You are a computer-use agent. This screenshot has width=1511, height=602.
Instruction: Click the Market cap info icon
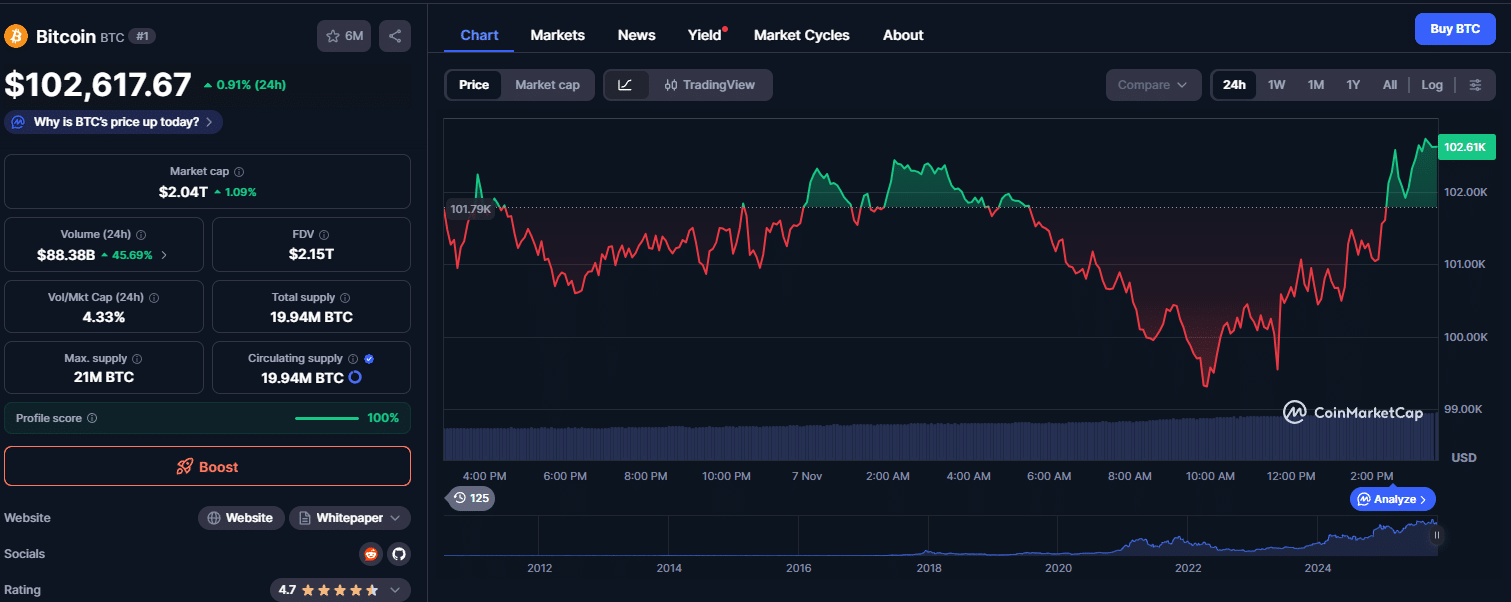tap(239, 172)
